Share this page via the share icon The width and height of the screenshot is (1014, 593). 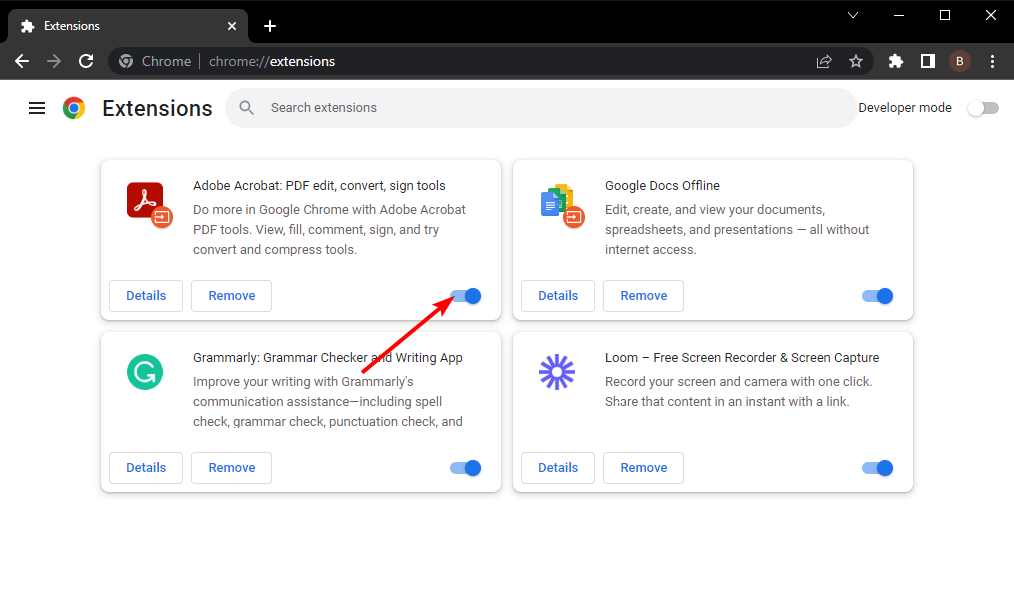824,61
